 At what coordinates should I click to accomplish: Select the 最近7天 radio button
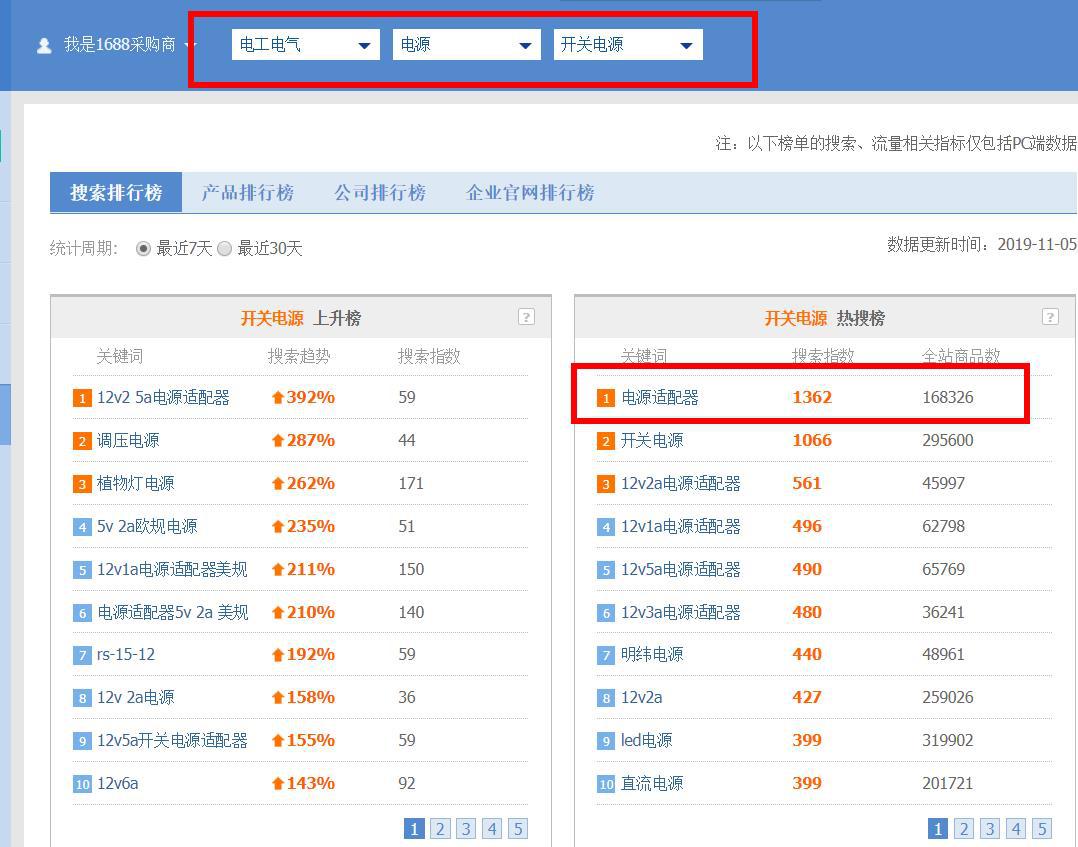click(144, 248)
